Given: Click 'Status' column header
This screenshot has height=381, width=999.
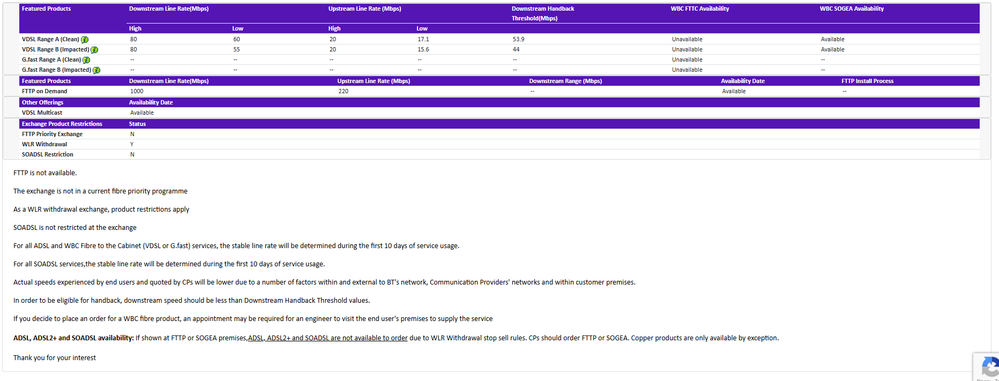Looking at the screenshot, I should tap(137, 124).
